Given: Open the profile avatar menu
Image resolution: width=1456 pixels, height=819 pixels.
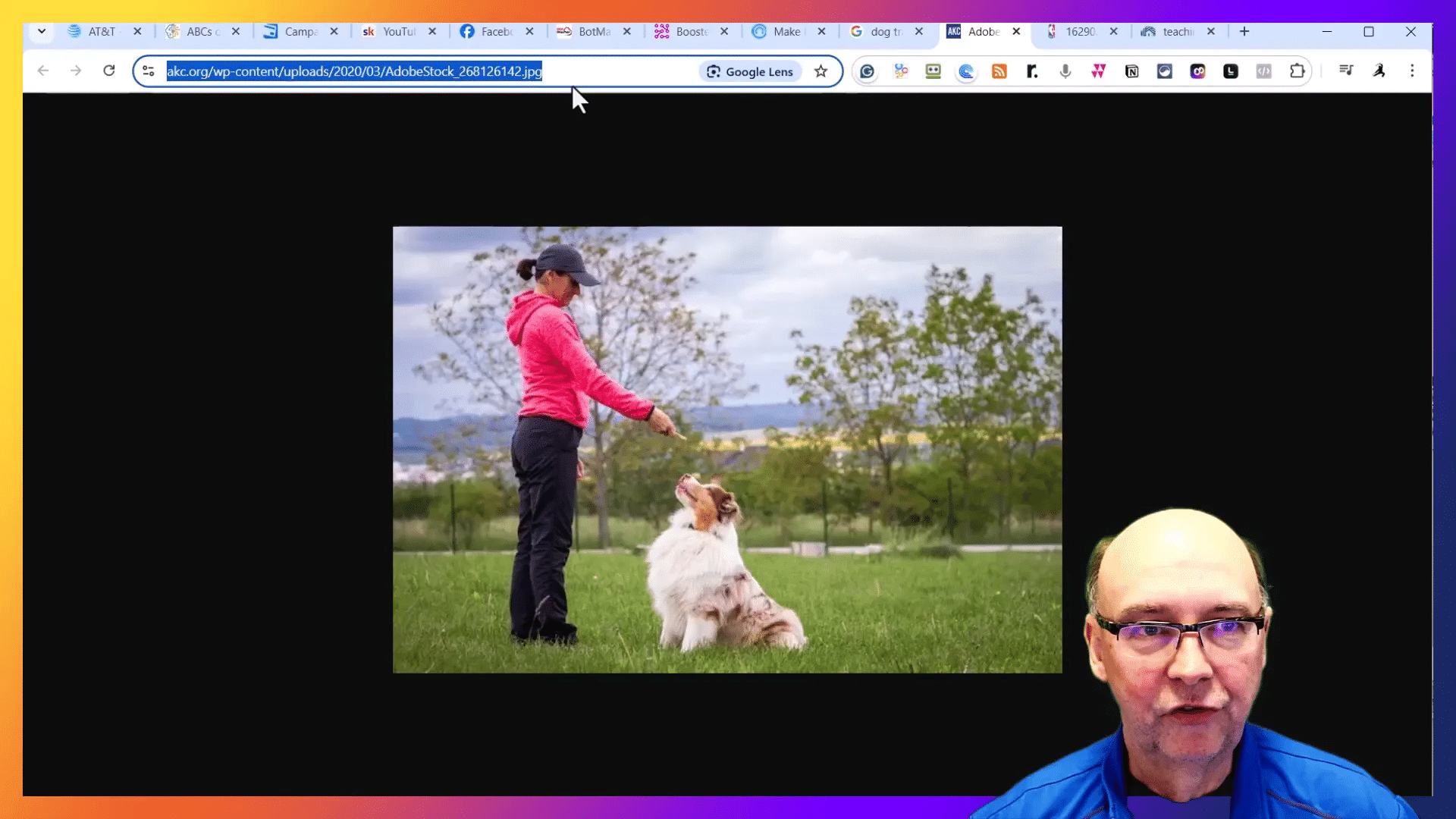Looking at the screenshot, I should coord(1379,71).
